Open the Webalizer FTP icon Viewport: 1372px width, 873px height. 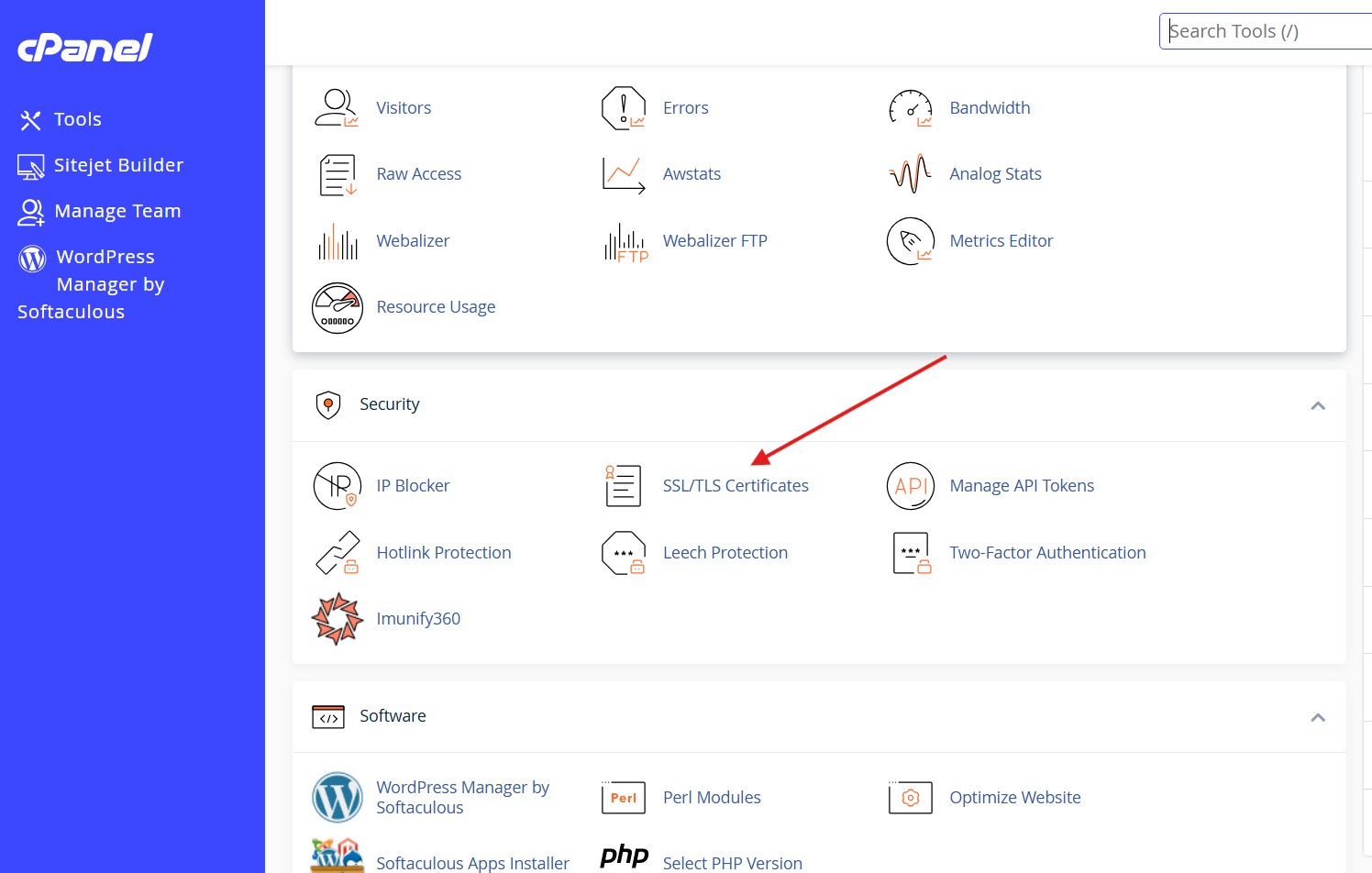tap(625, 242)
